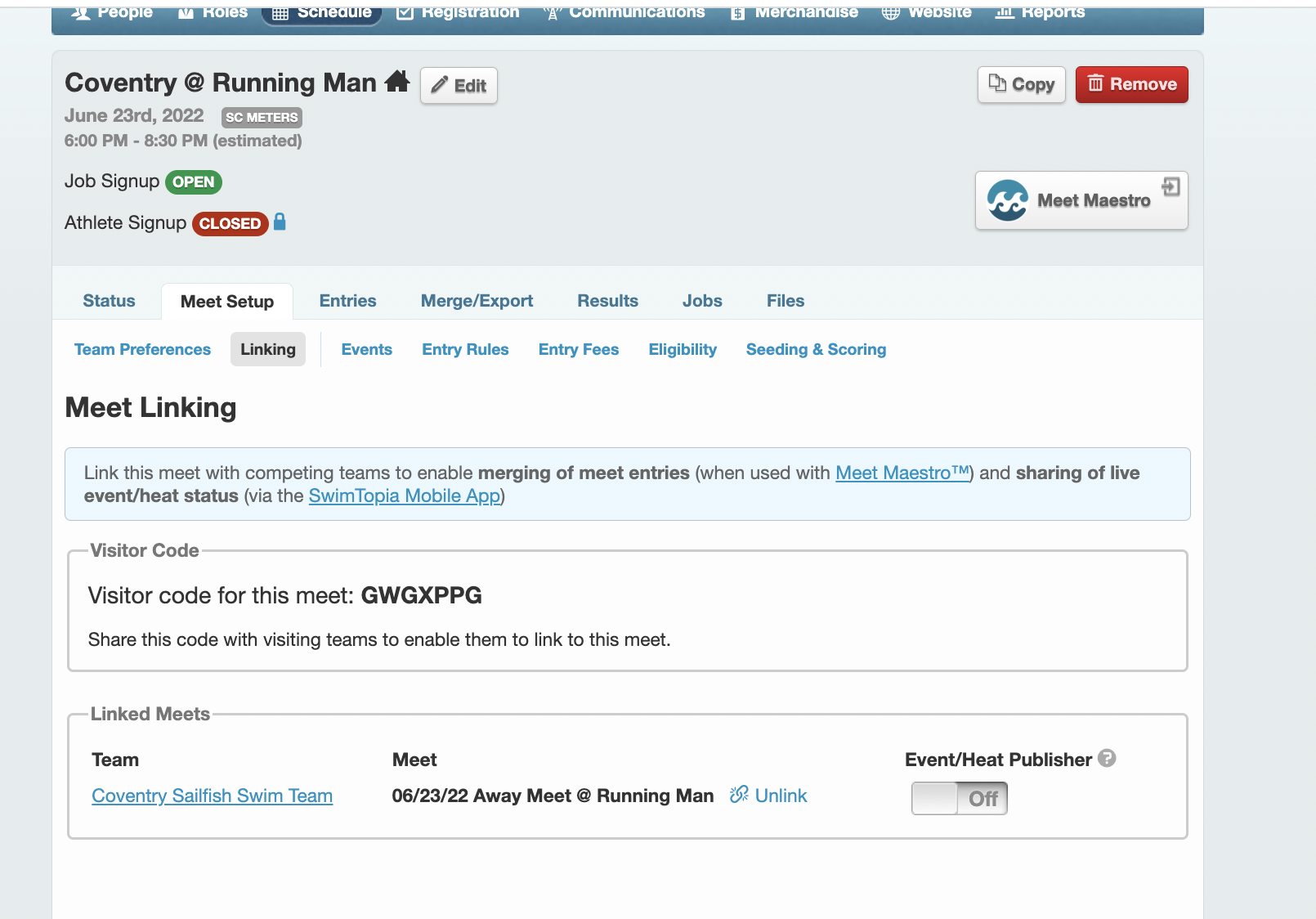The height and width of the screenshot is (919, 1316).
Task: Copy this meet using the Copy button
Action: (x=1021, y=84)
